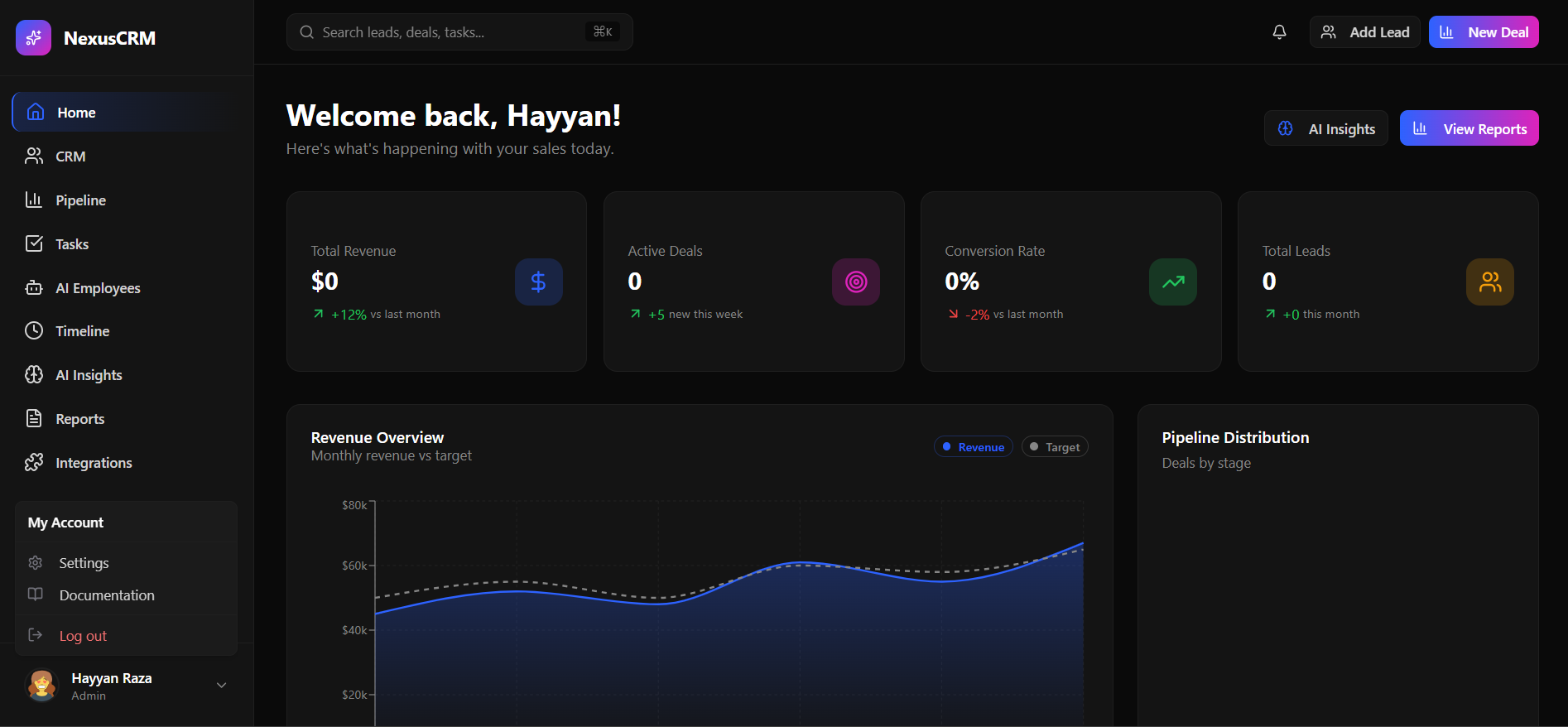Click the log out arrow icon
Viewport: 1568px width, 727px height.
pyautogui.click(x=36, y=635)
